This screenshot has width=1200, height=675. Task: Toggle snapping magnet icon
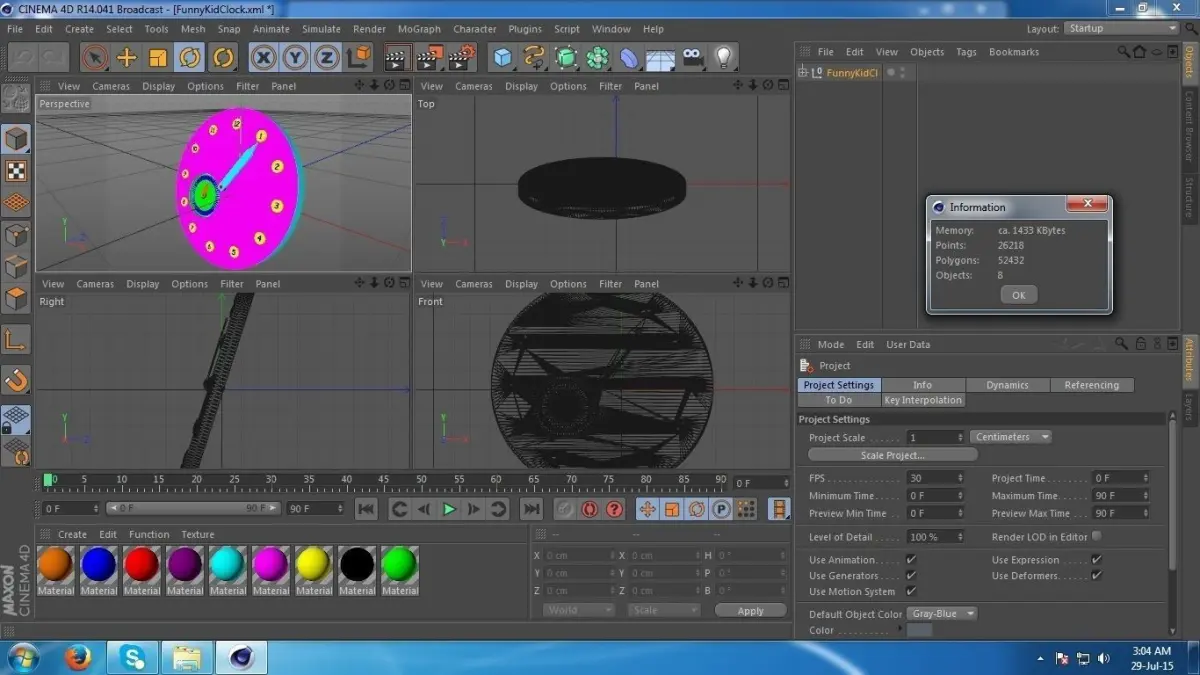pos(16,380)
